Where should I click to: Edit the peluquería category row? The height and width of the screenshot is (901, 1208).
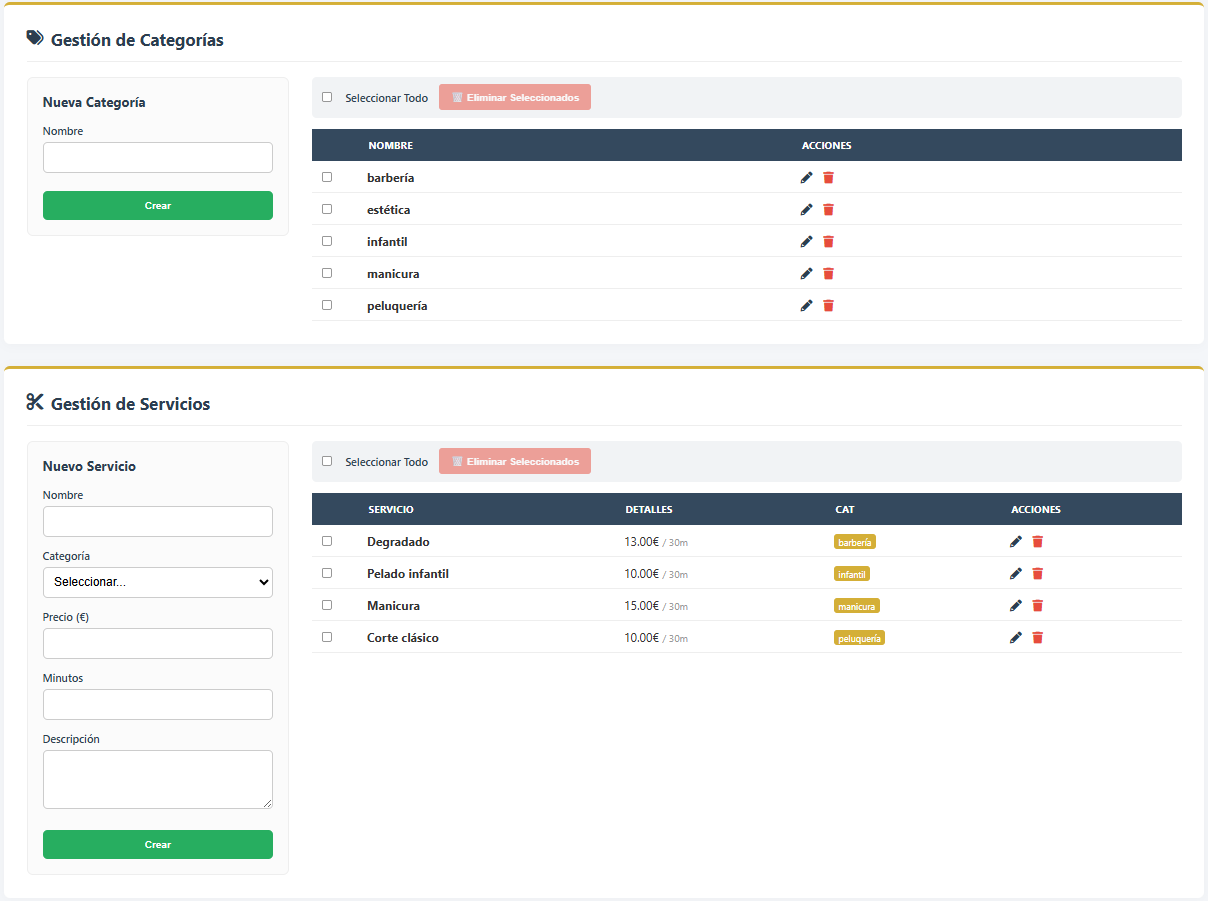[806, 306]
